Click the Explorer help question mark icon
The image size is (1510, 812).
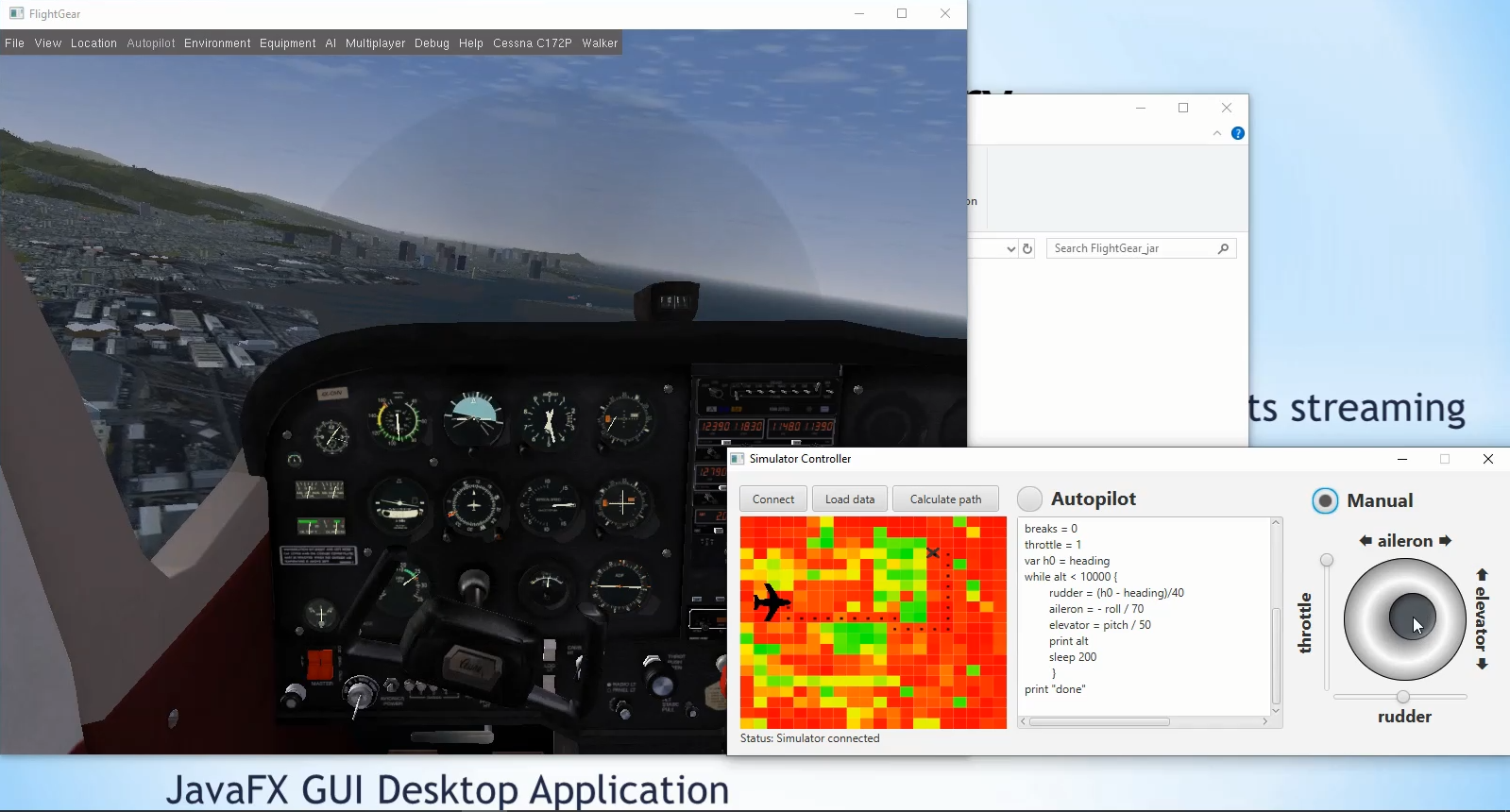click(1238, 133)
